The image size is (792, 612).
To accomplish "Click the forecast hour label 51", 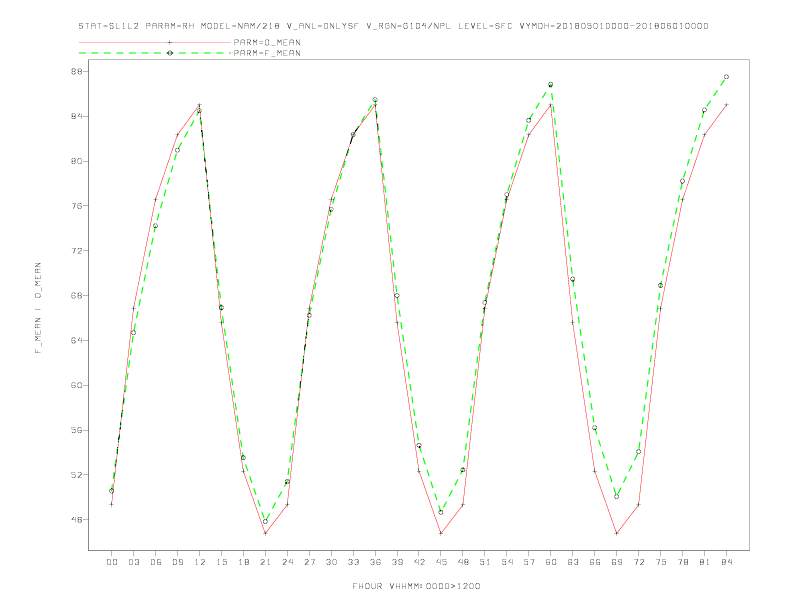I will pos(485,562).
